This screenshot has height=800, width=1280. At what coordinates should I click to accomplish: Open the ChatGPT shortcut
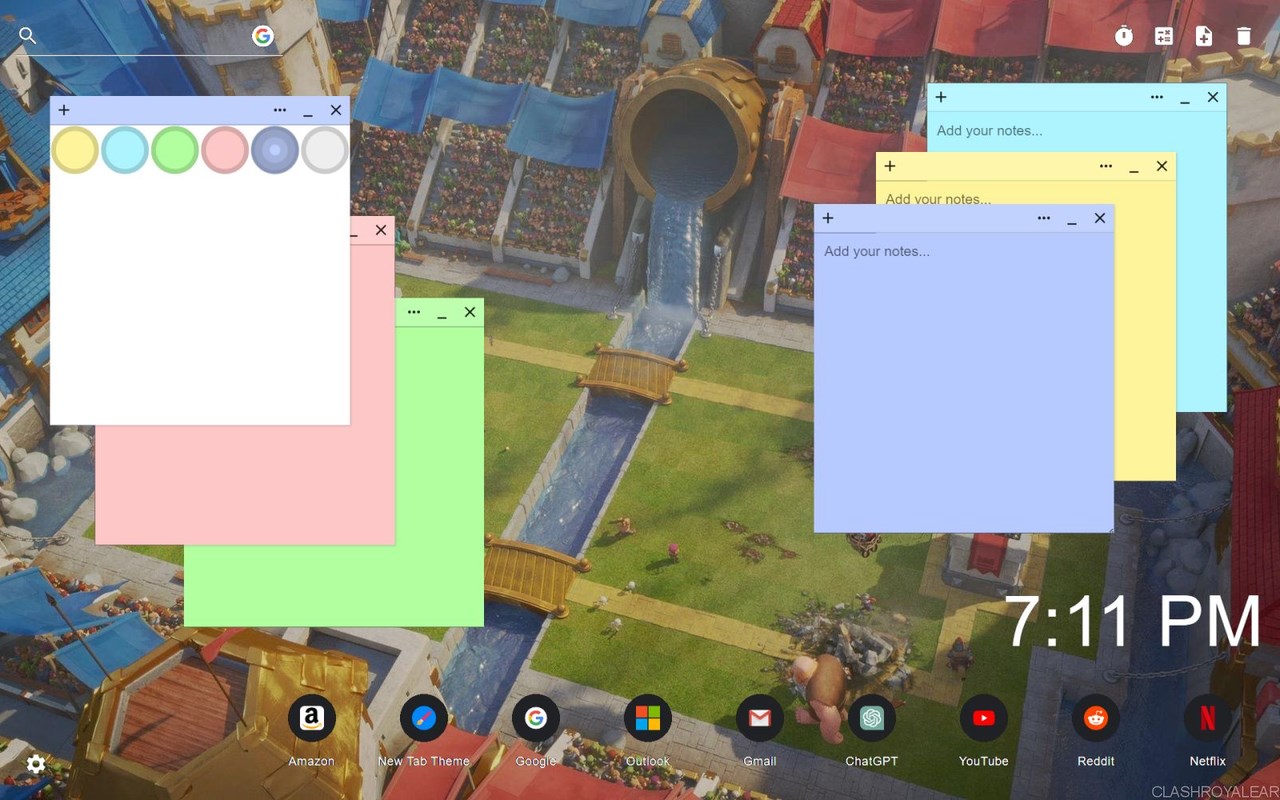pos(872,718)
